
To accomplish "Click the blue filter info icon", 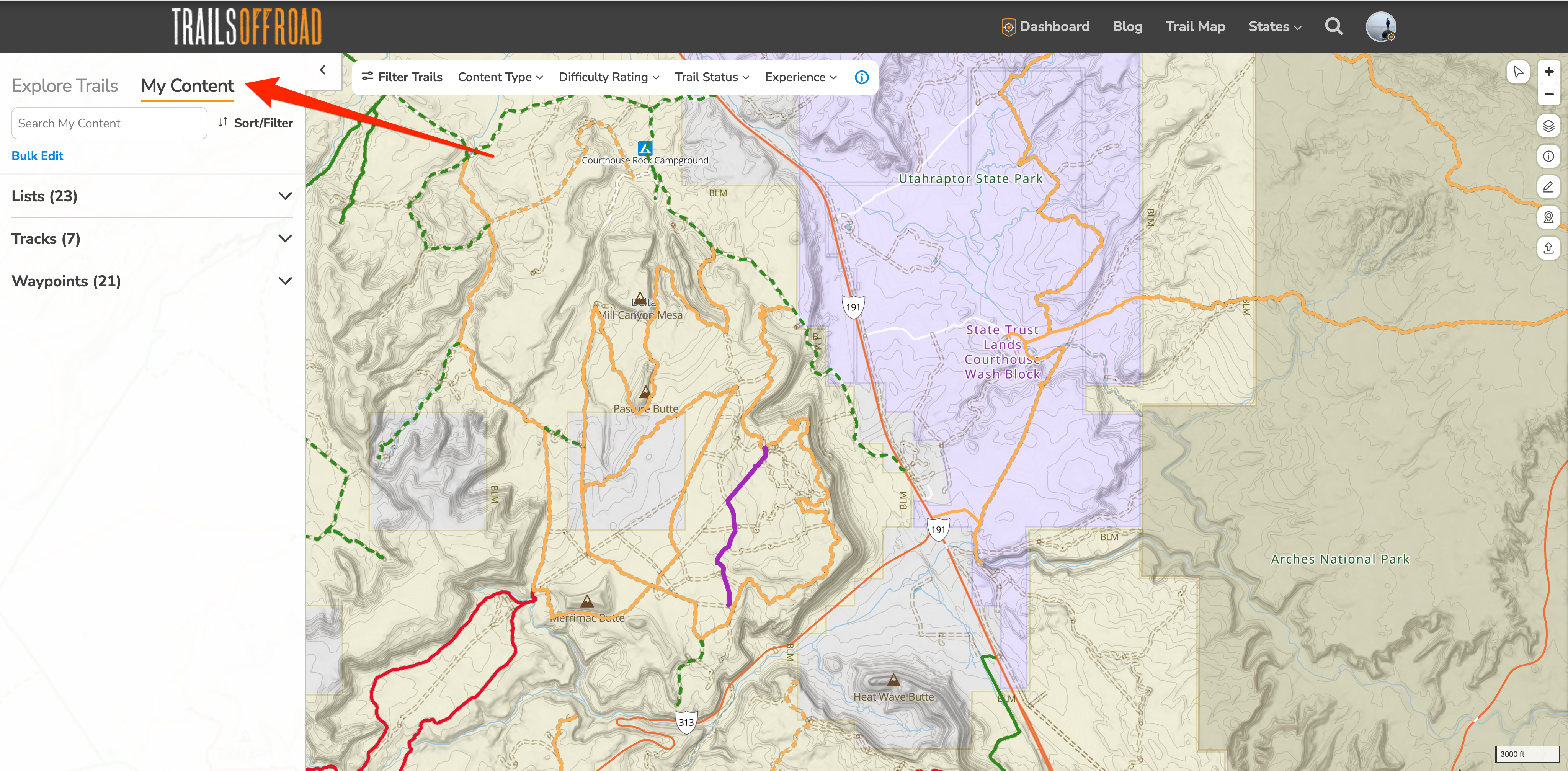I will pyautogui.click(x=861, y=77).
